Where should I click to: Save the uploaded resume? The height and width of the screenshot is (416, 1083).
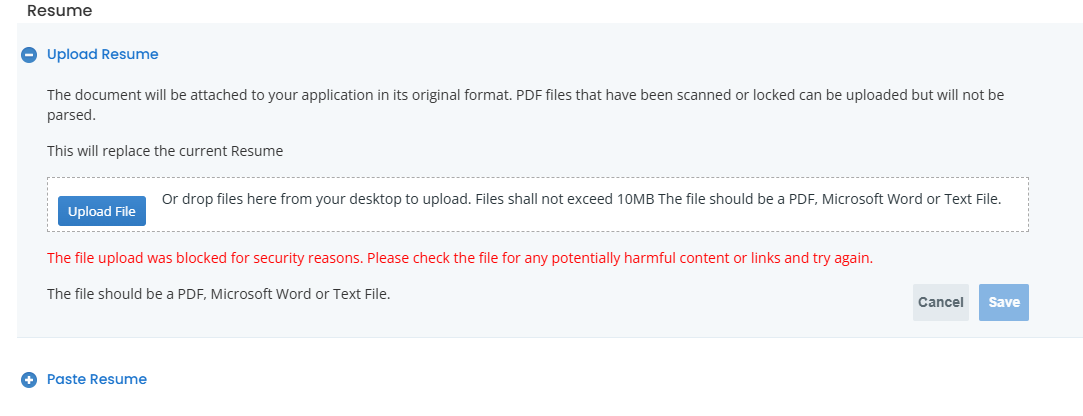click(1003, 302)
